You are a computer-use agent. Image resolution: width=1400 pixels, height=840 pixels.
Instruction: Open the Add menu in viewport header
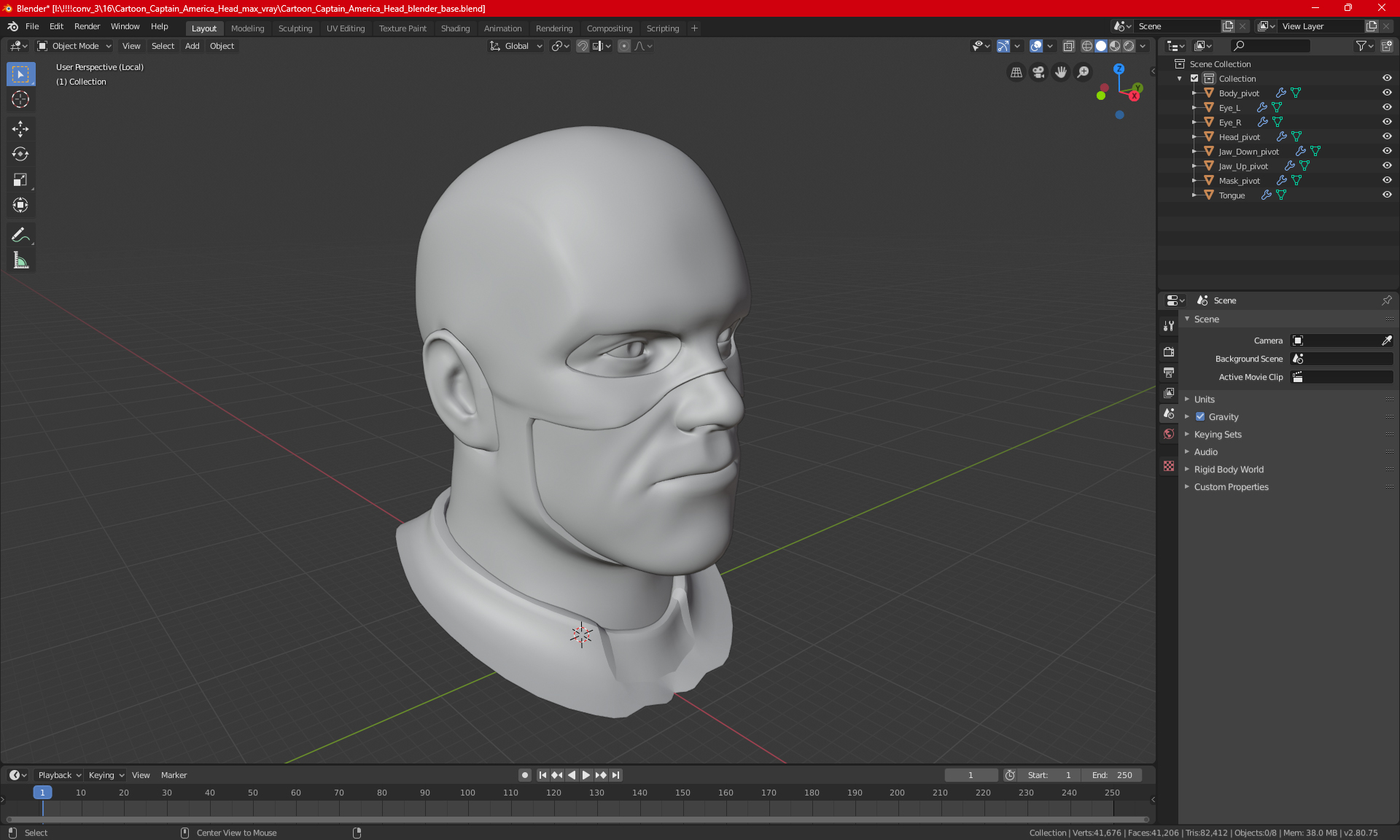pyautogui.click(x=192, y=46)
